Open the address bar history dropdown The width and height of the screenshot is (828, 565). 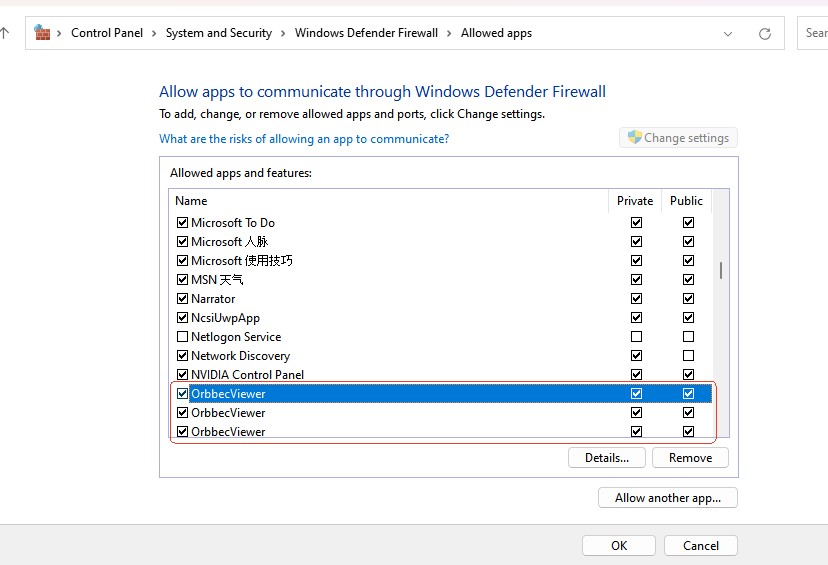click(728, 33)
